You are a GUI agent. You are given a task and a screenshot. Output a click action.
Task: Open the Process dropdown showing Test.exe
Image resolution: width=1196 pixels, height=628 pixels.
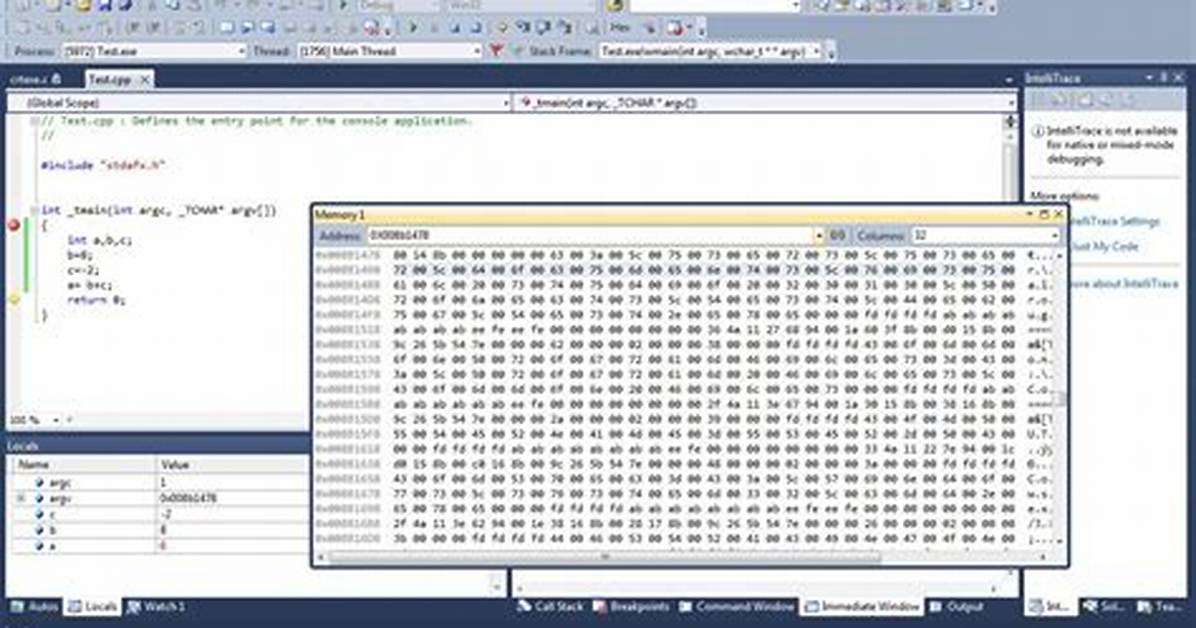tap(155, 51)
